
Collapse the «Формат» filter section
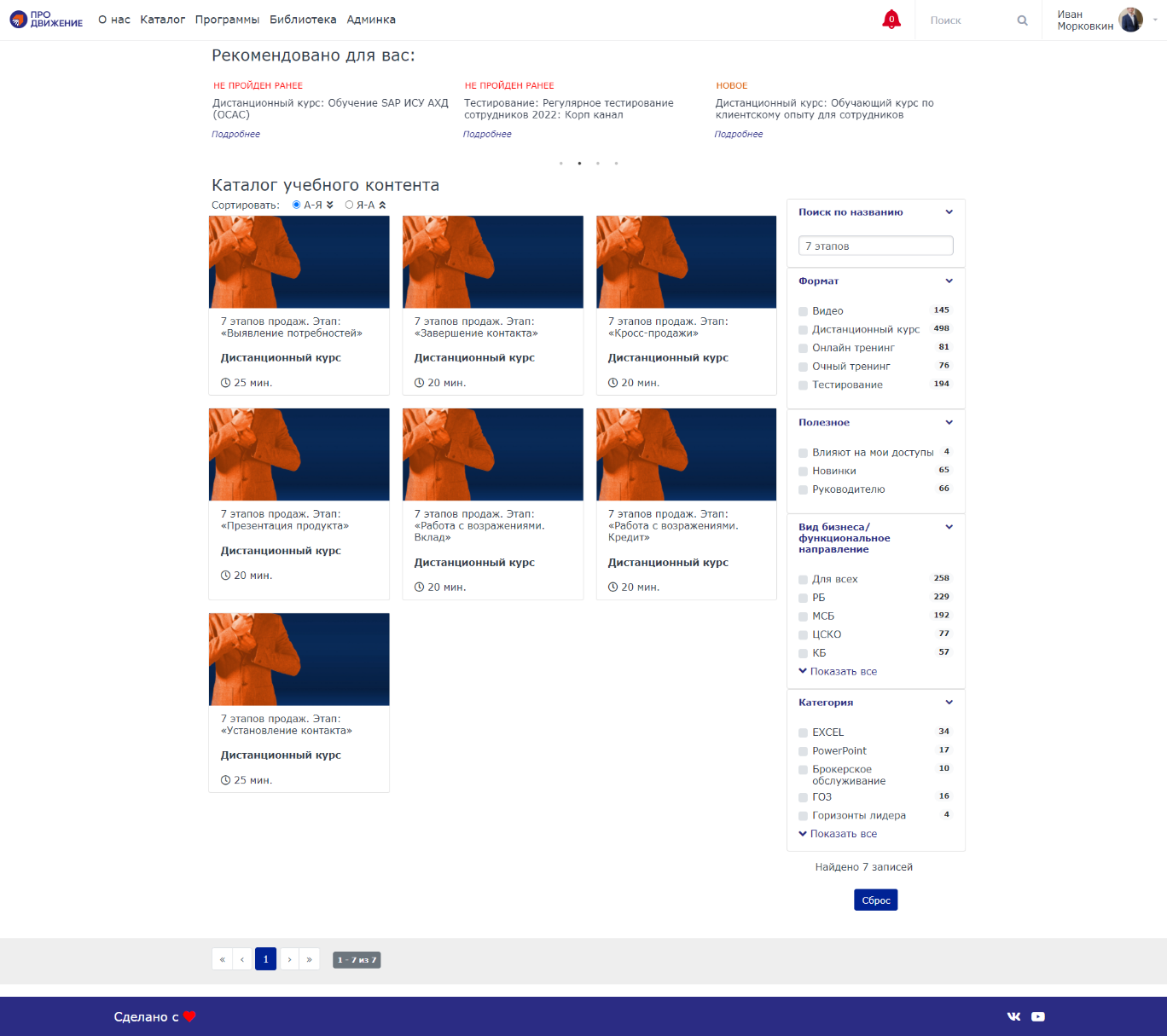point(949,281)
